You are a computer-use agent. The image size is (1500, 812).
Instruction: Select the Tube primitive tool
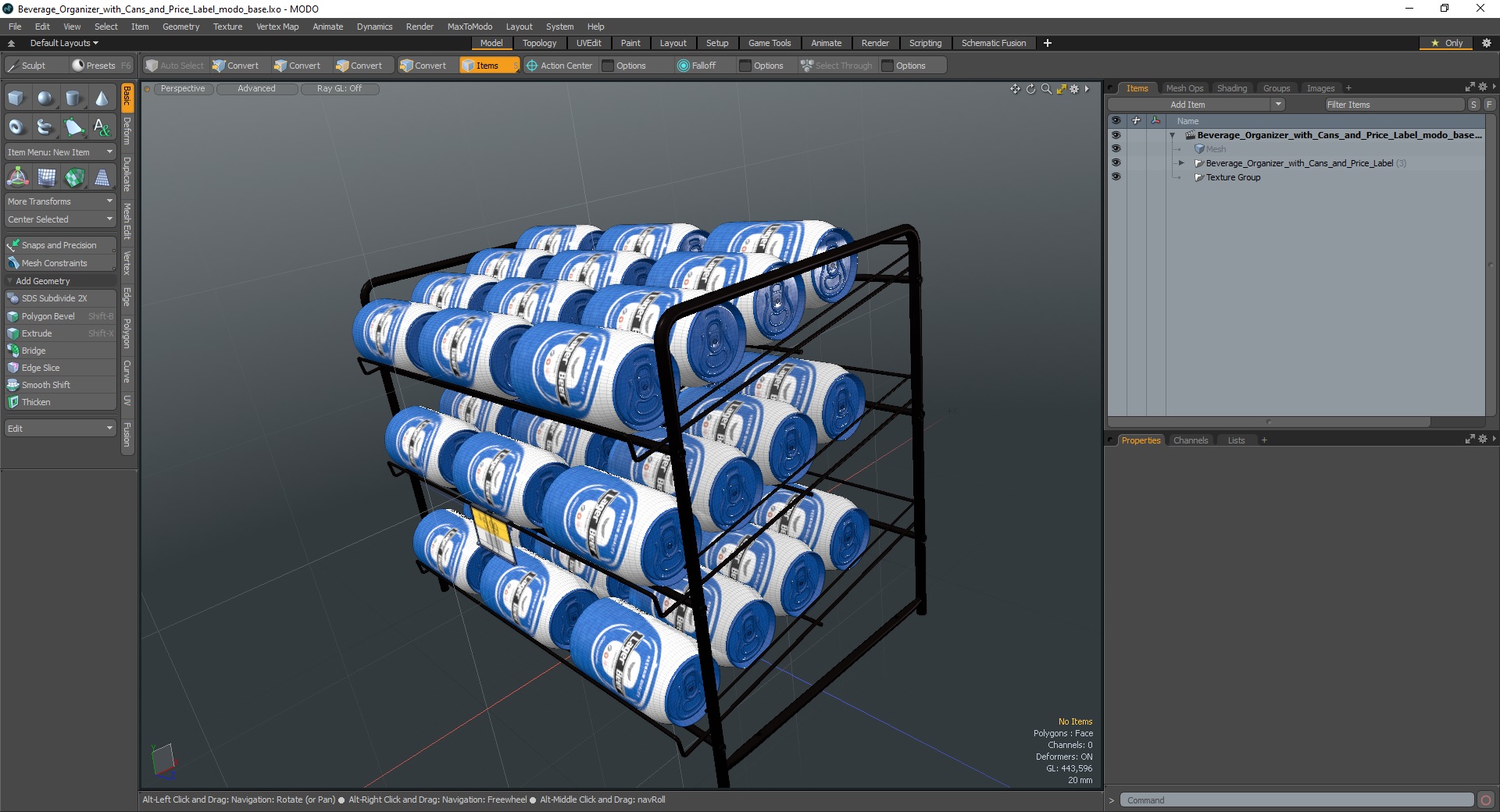pyautogui.click(x=45, y=126)
